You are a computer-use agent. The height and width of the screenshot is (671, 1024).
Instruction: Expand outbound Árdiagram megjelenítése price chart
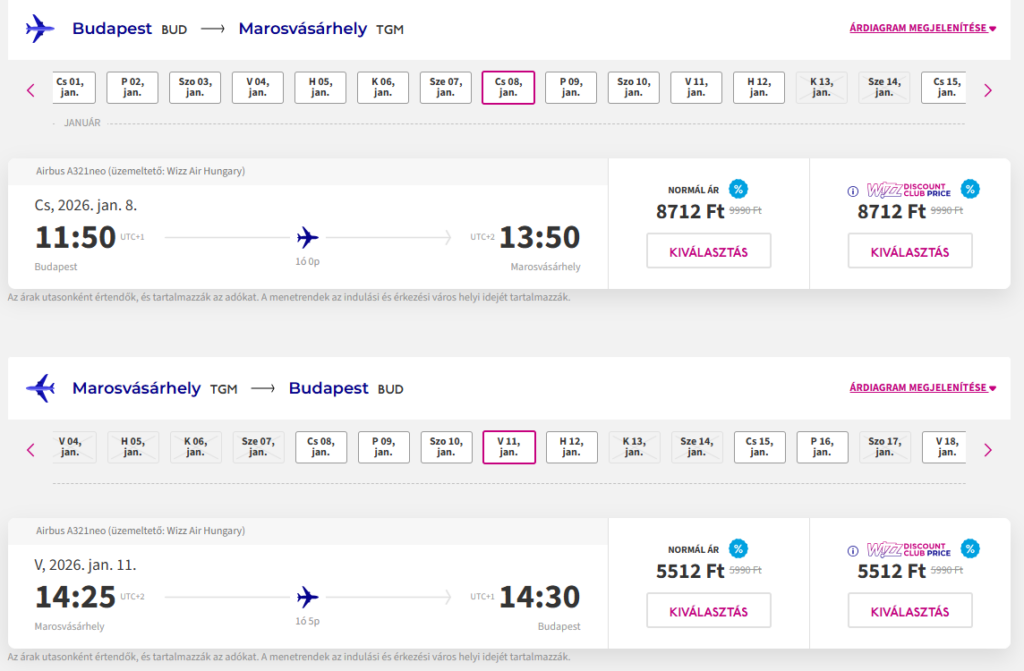[923, 28]
